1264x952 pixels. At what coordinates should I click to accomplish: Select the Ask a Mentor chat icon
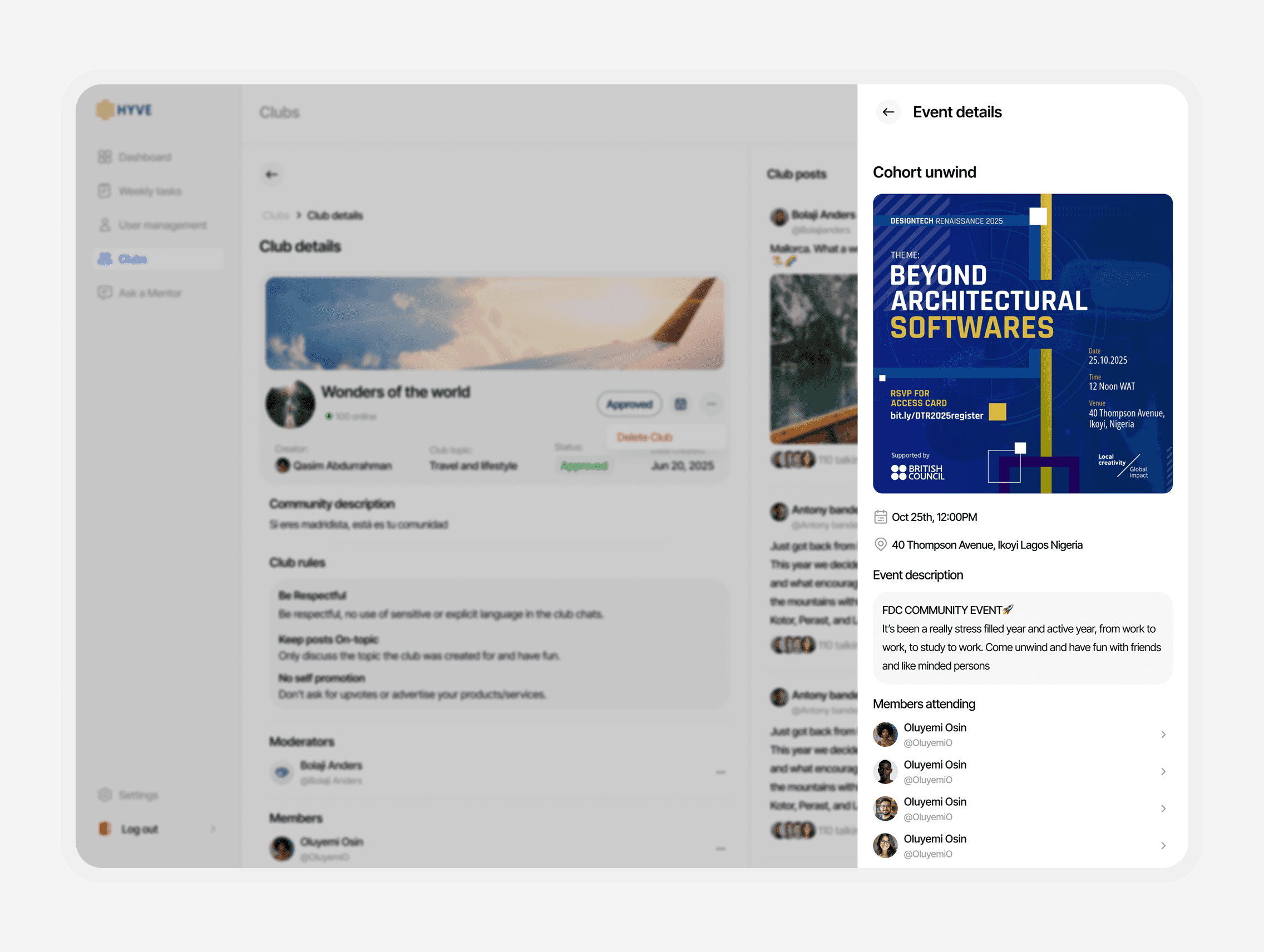coord(104,292)
